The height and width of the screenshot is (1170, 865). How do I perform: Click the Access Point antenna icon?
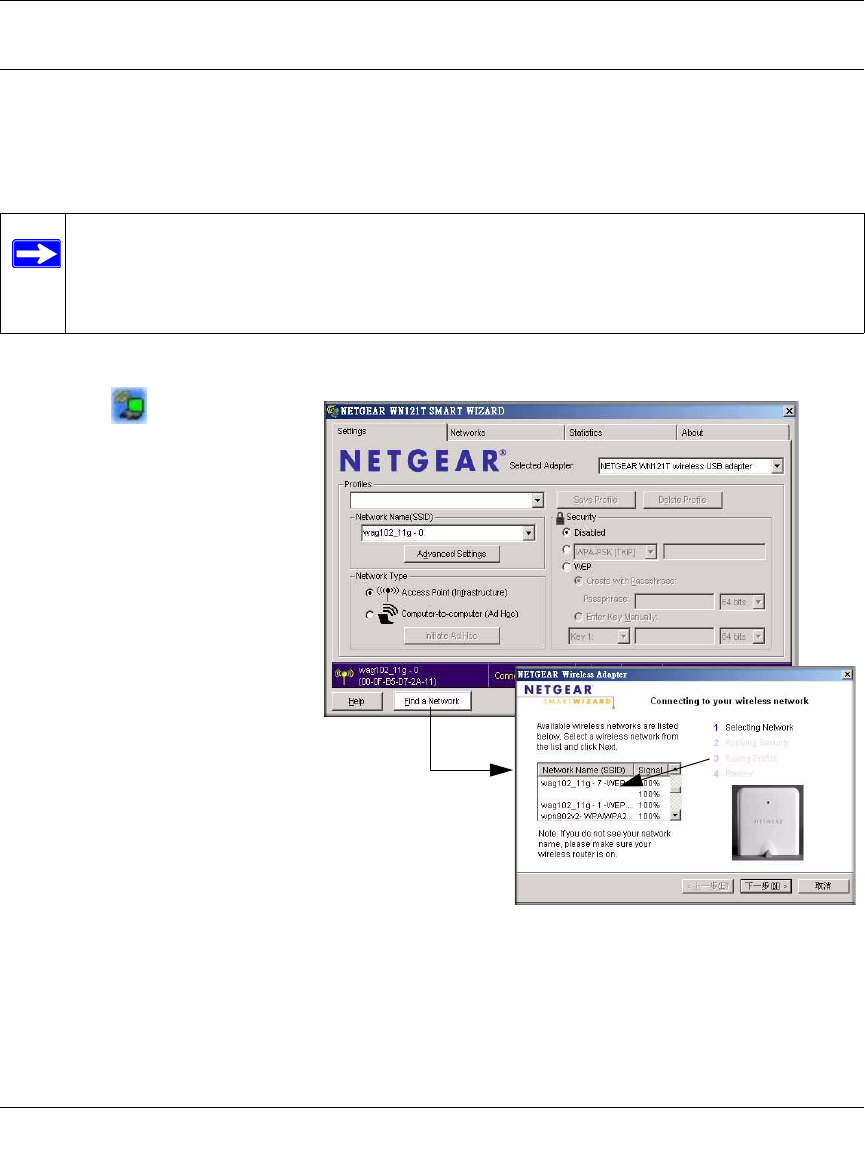pyautogui.click(x=387, y=593)
